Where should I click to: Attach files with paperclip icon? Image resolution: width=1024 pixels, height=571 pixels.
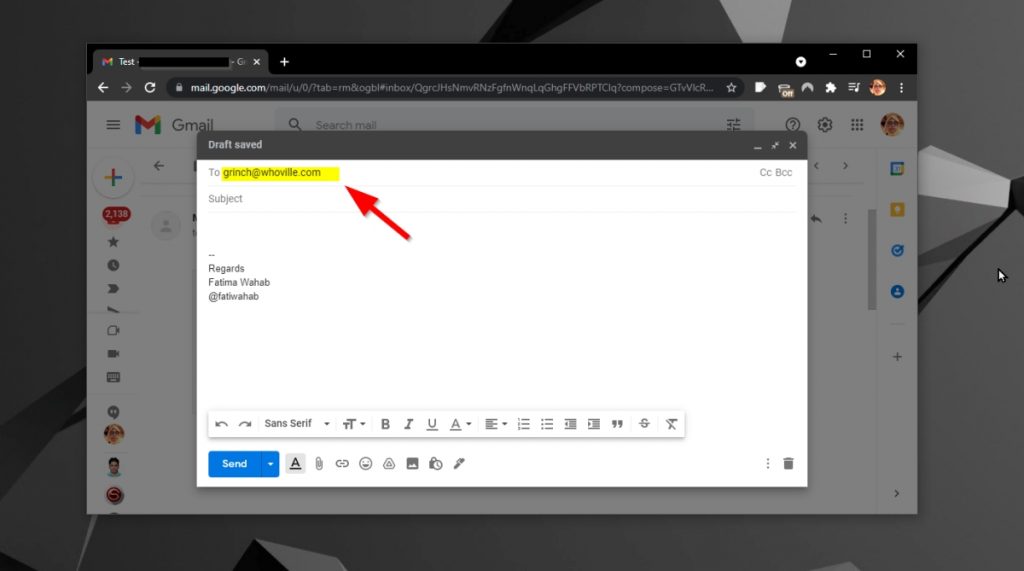pos(319,464)
